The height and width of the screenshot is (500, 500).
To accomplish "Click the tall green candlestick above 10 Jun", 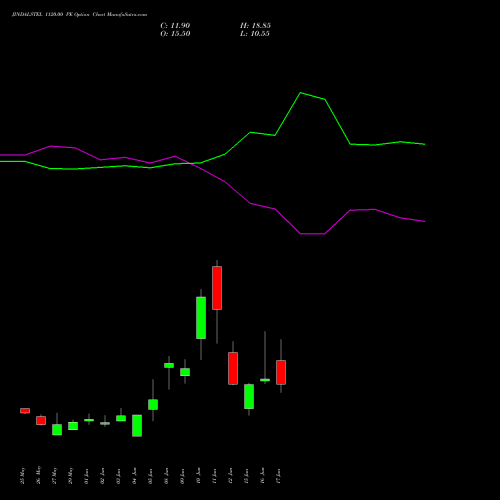I will [201, 318].
